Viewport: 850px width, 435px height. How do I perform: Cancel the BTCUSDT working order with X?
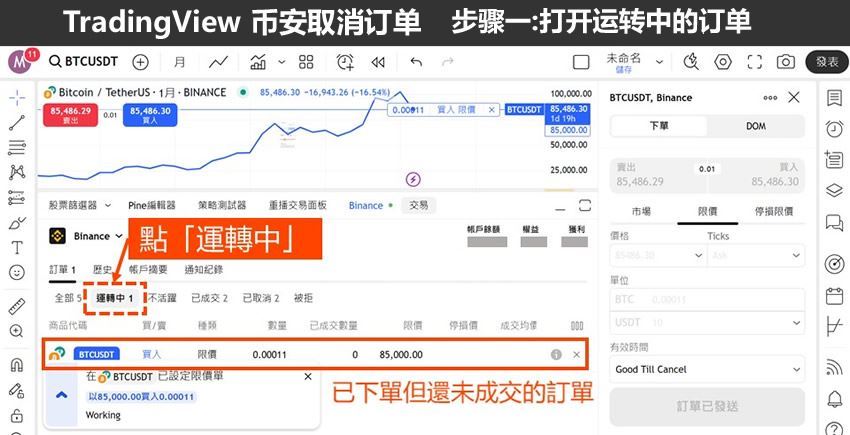[576, 354]
